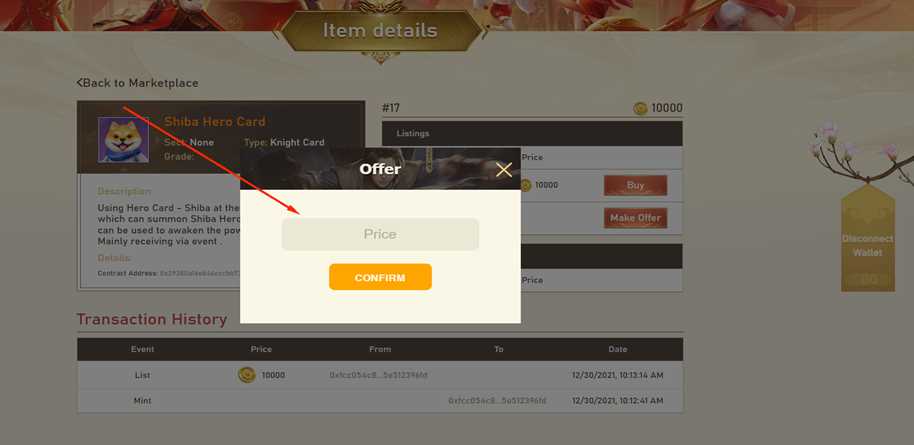Click the Item details banner title
The height and width of the screenshot is (445, 914).
coord(380,30)
